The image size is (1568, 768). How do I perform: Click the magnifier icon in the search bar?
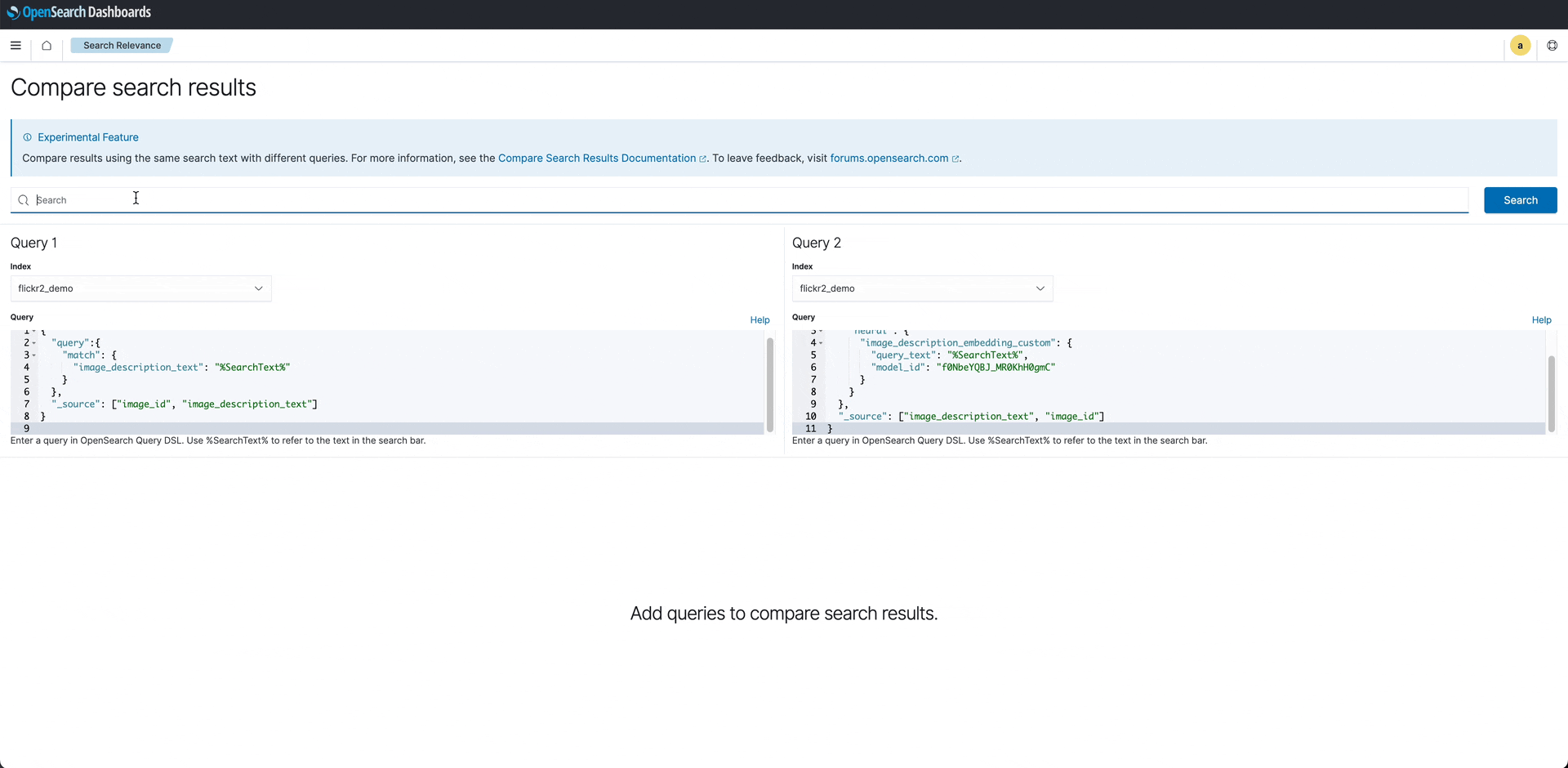tap(23, 199)
